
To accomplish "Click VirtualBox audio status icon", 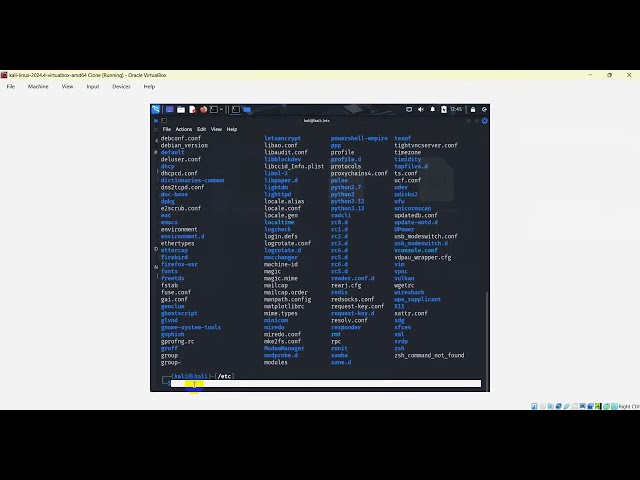I will coord(551,406).
